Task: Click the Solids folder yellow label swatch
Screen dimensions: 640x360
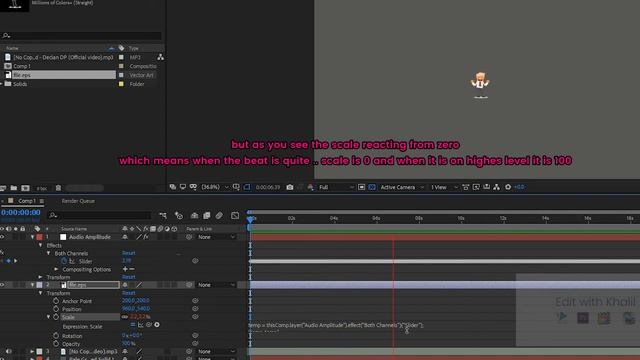Action: click(x=121, y=84)
